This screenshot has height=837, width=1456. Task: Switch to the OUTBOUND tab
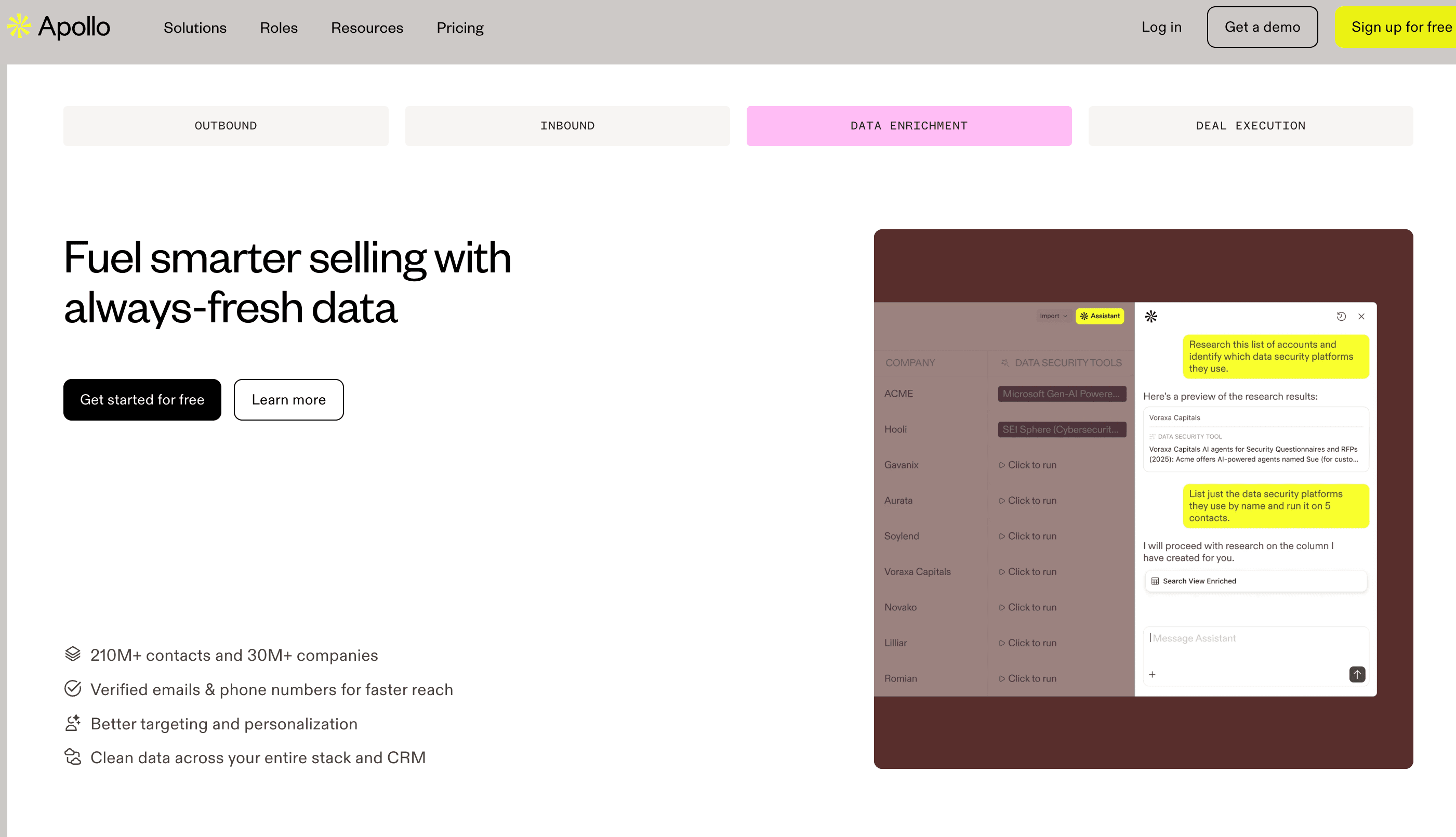click(x=225, y=125)
